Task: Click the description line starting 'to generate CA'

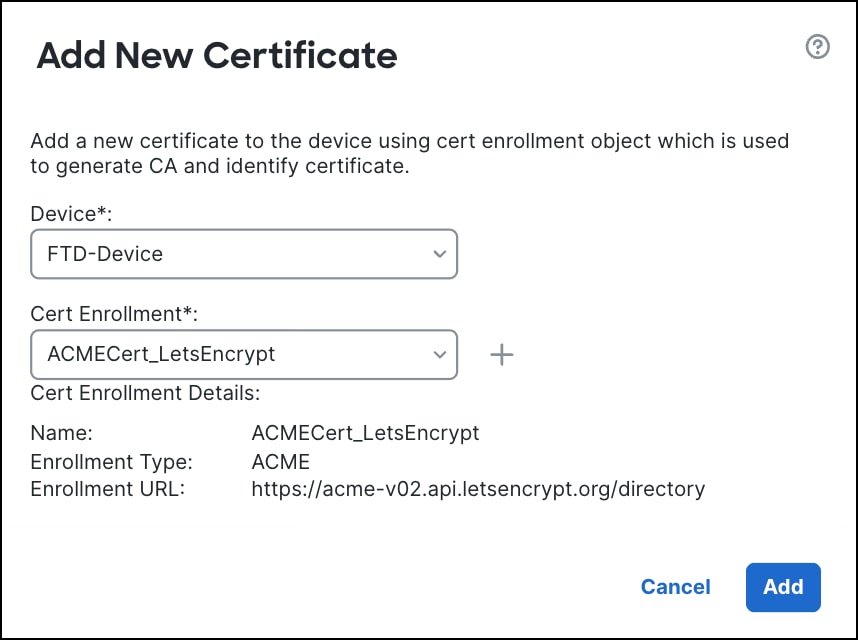Action: (x=220, y=166)
